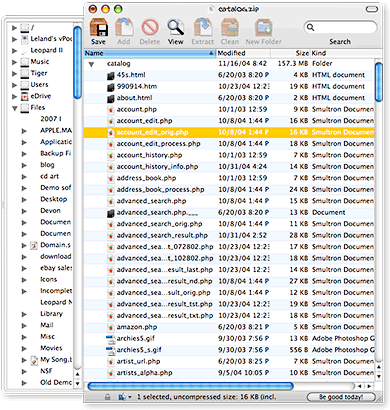Click the catalog folder name
Screen dimensions: 390x410
119,64
